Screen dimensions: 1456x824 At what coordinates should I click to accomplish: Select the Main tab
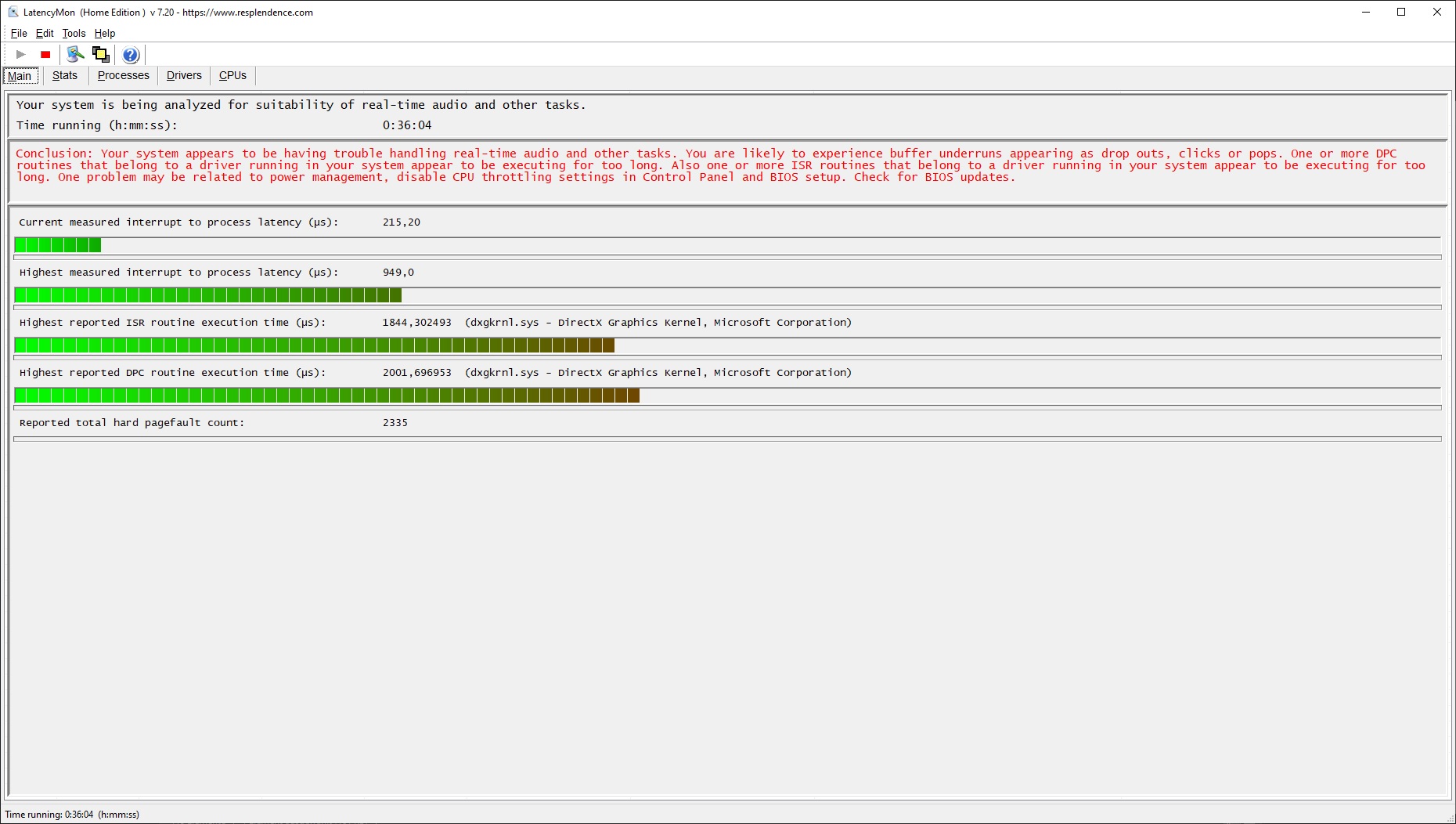(20, 76)
